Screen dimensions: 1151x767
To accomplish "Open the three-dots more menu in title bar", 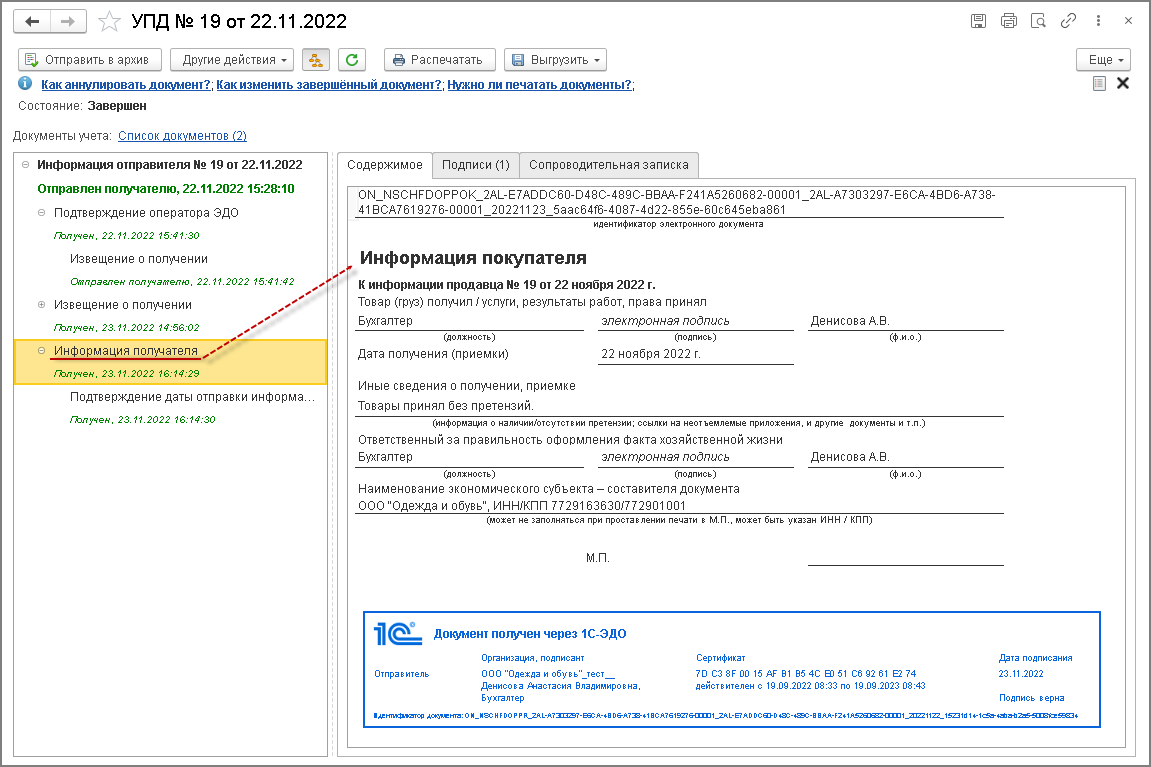I will [1098, 21].
